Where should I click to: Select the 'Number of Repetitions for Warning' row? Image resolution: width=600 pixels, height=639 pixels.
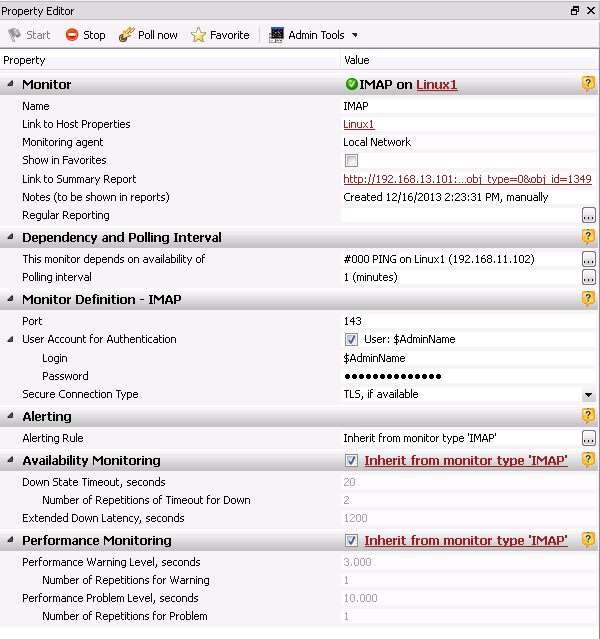coord(299,580)
